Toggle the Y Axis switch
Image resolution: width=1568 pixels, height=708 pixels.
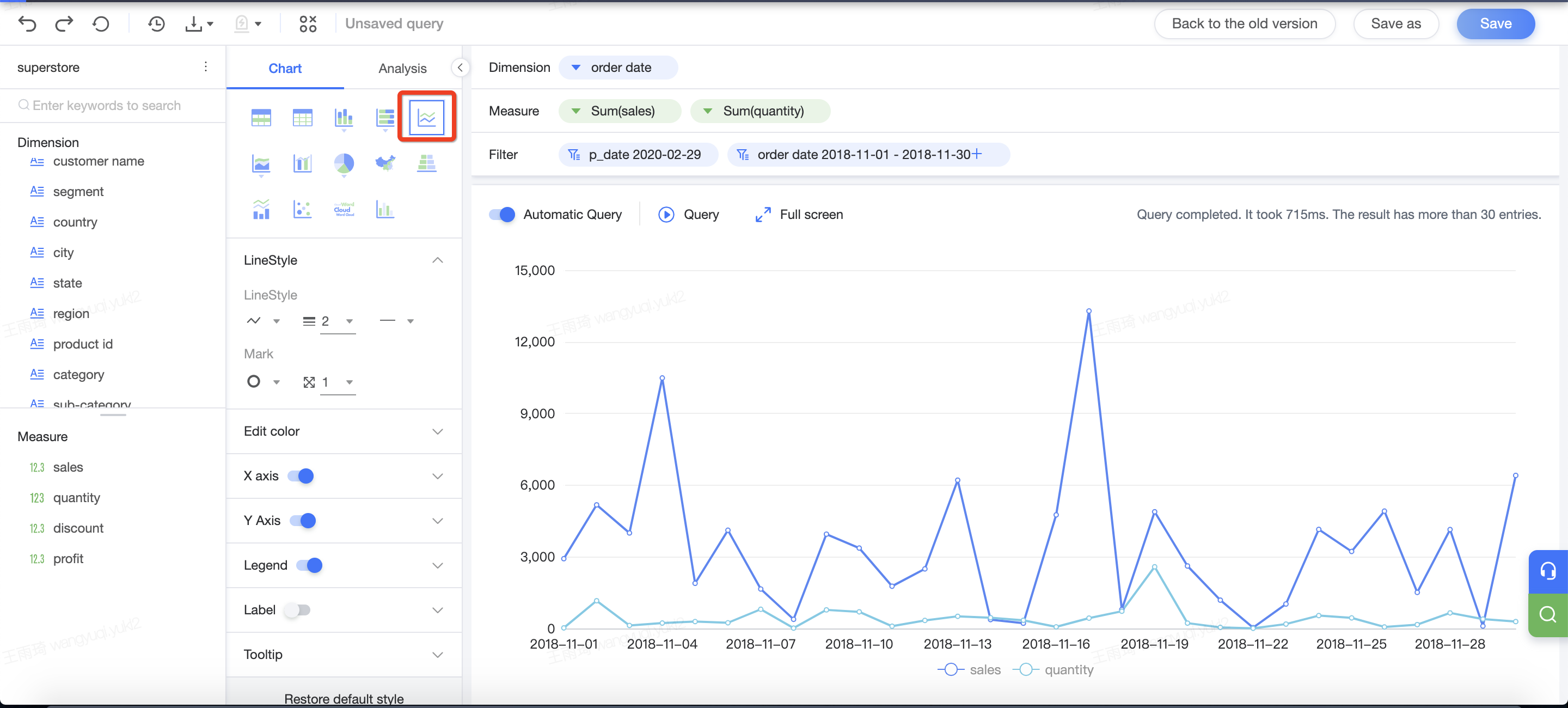pyautogui.click(x=303, y=521)
